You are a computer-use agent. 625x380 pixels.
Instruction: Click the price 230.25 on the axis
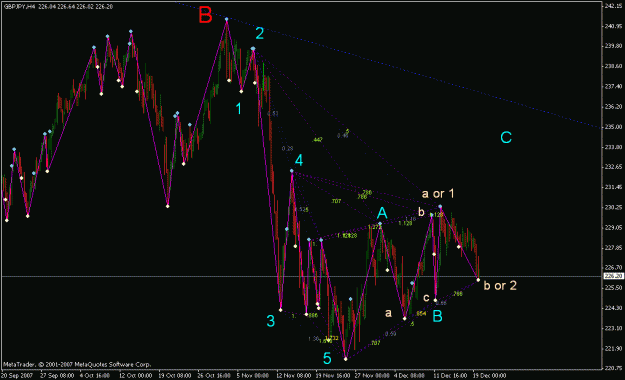point(614,207)
